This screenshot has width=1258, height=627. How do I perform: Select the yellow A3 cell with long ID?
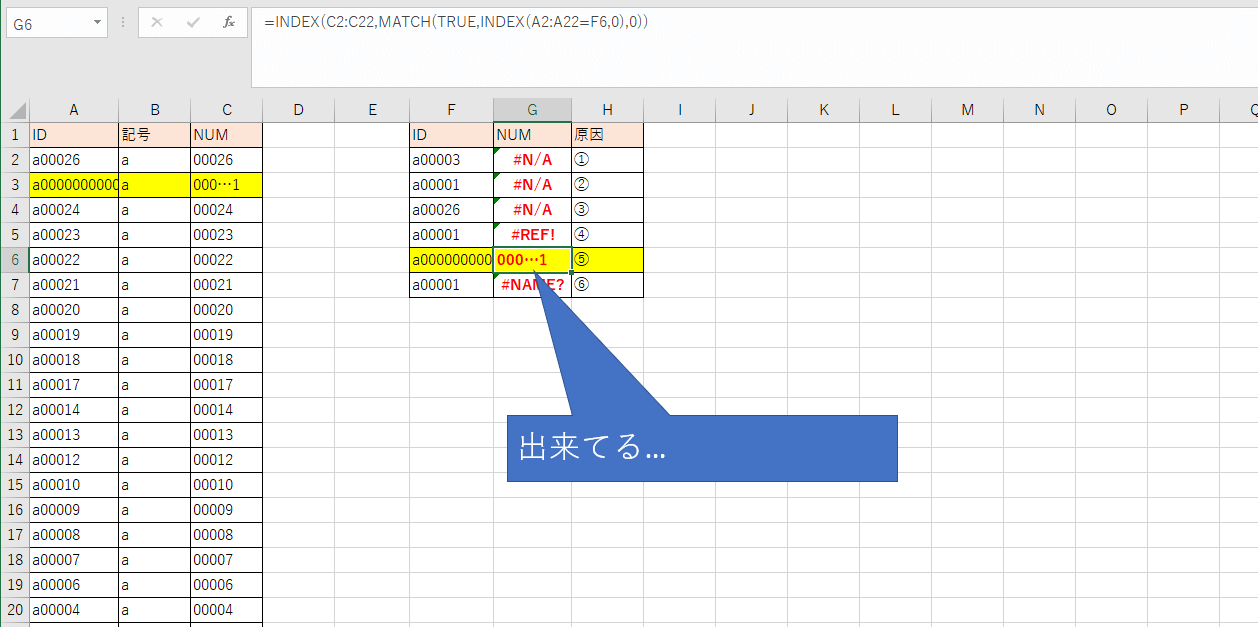(x=74, y=184)
